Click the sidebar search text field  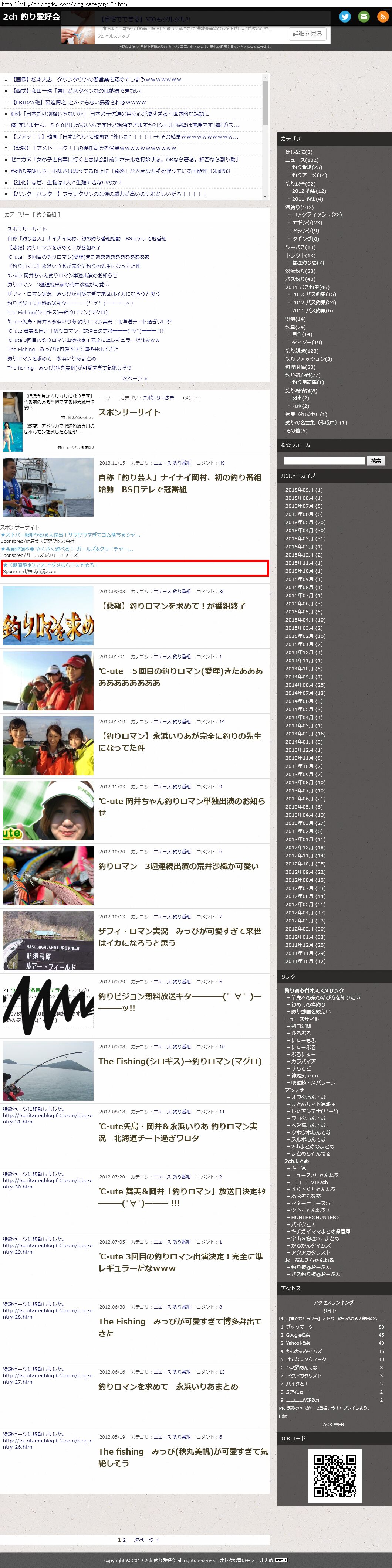coord(324,460)
